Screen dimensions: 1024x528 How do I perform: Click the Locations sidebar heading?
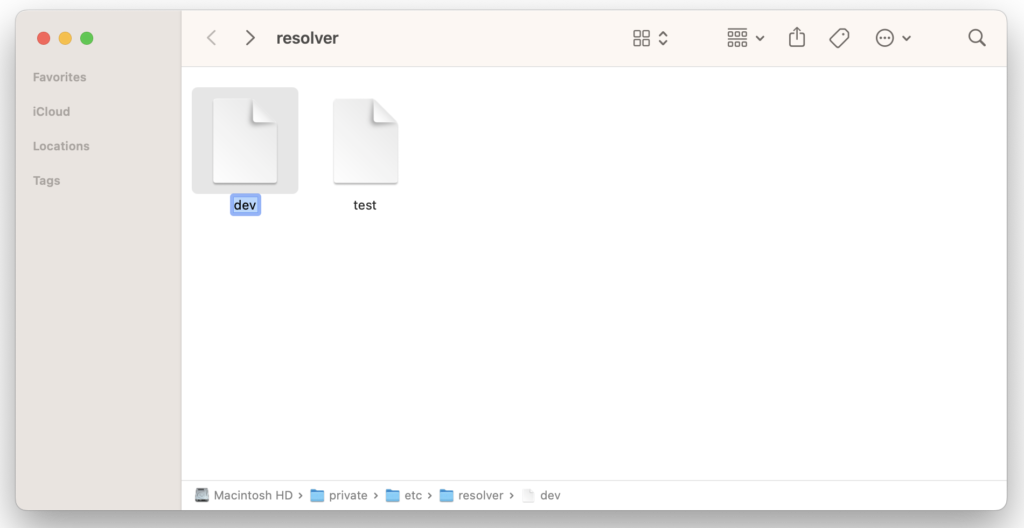coord(61,146)
